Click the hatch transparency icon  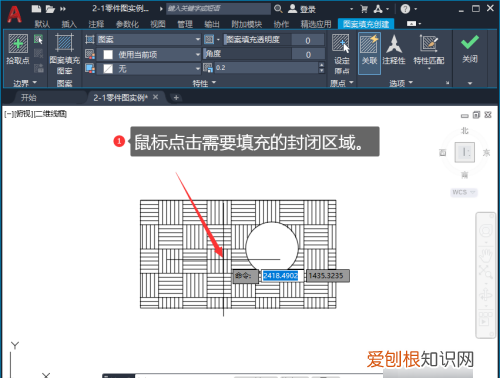point(209,40)
